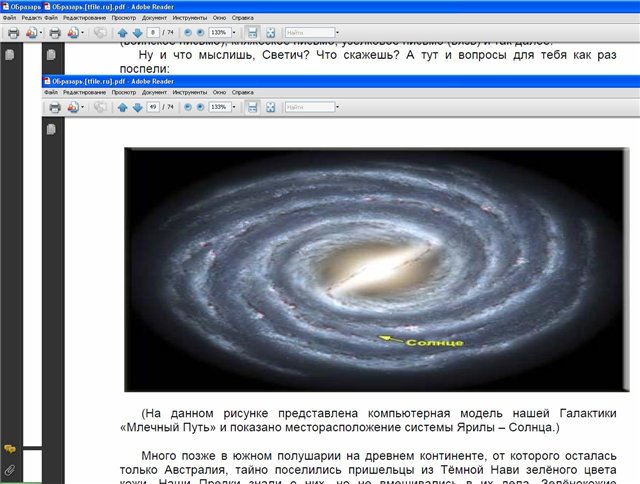Open Просмотр menu in page 49 window
Screen dimensions: 640x484
pyautogui.click(x=124, y=92)
